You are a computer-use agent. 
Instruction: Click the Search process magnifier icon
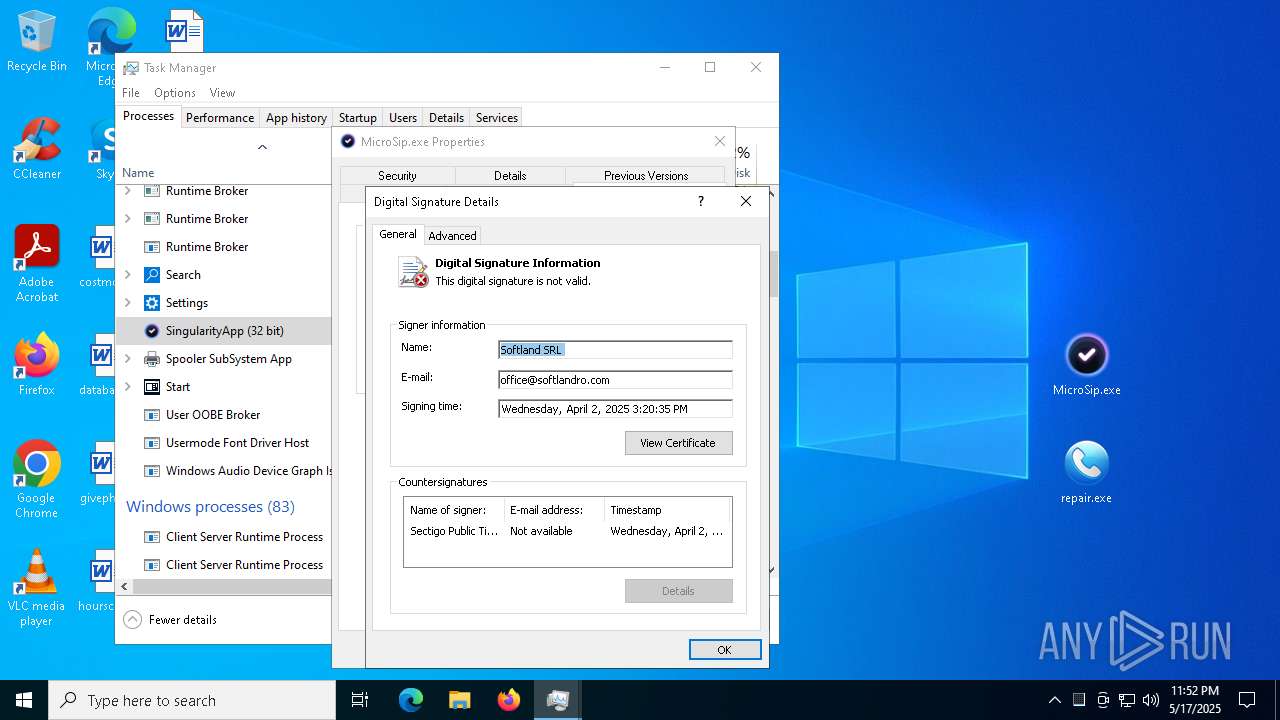click(x=152, y=275)
